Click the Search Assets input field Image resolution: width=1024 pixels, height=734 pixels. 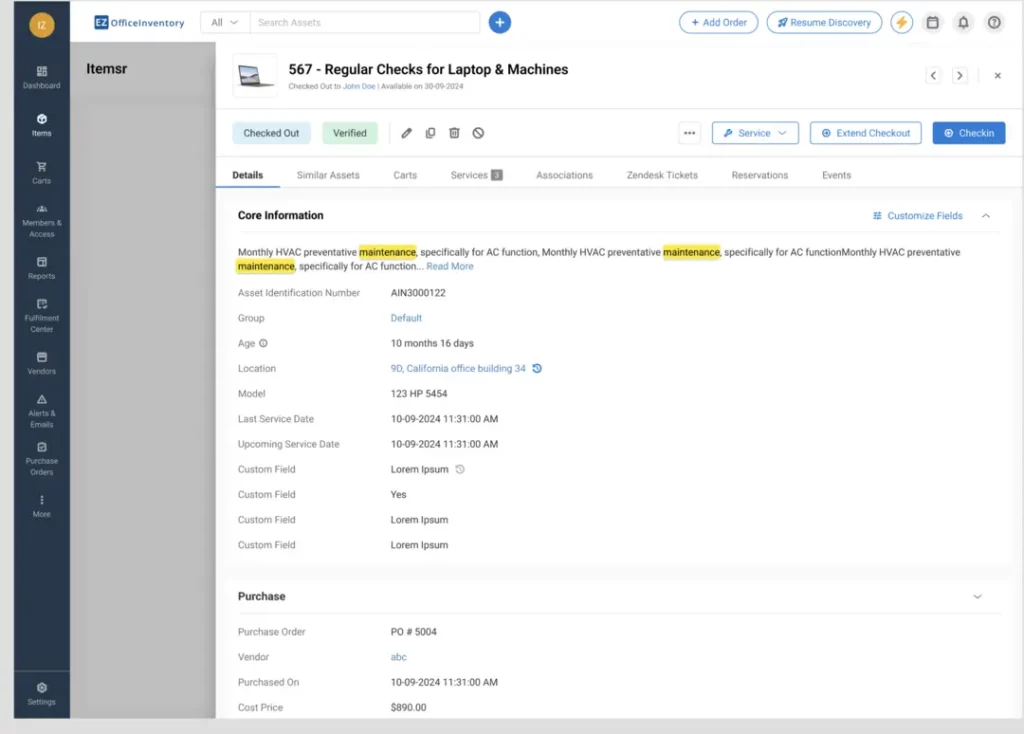[365, 22]
